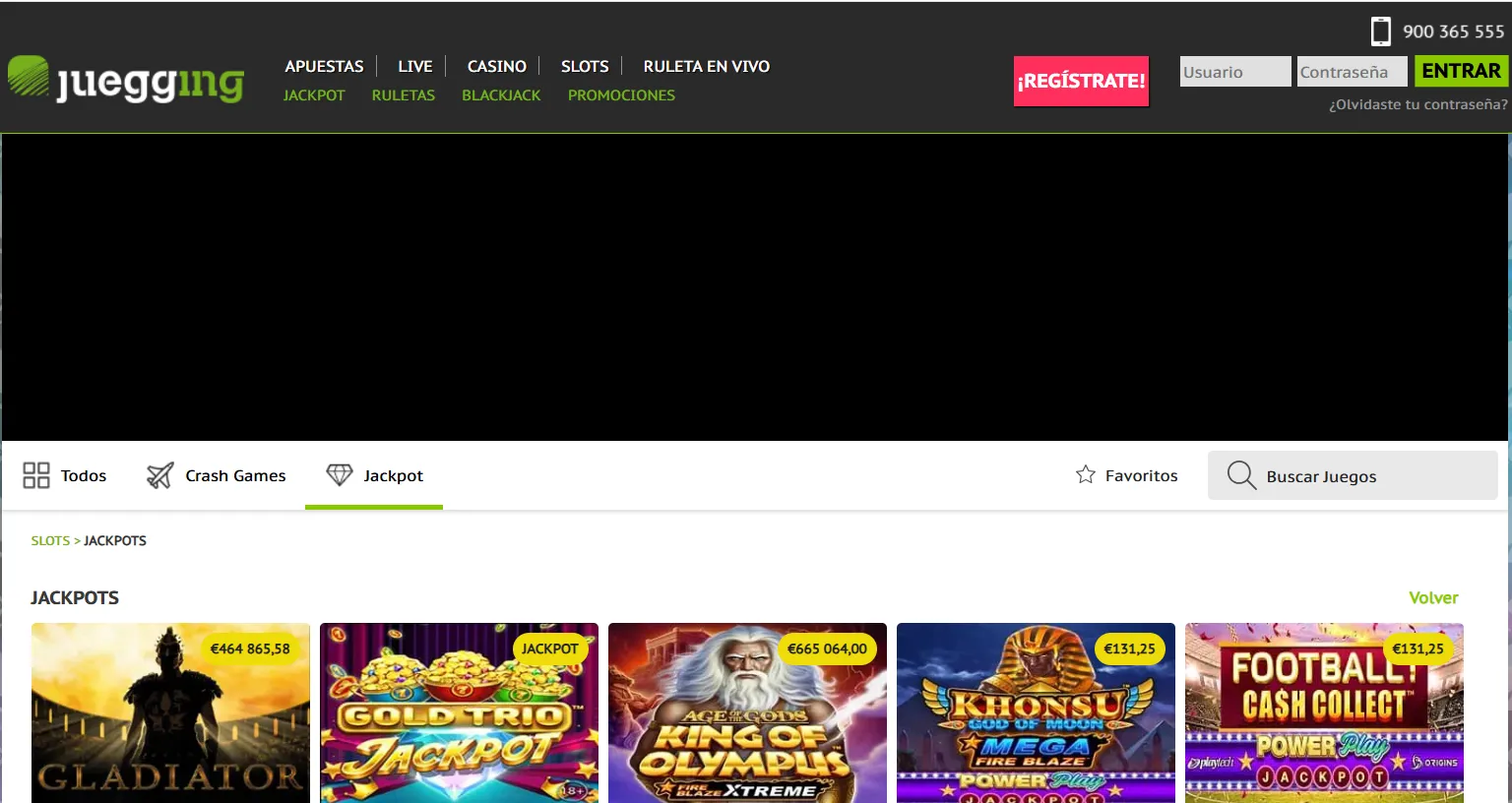This screenshot has width=1512, height=803.
Task: Click the Jackpot diamond icon
Action: 339,475
